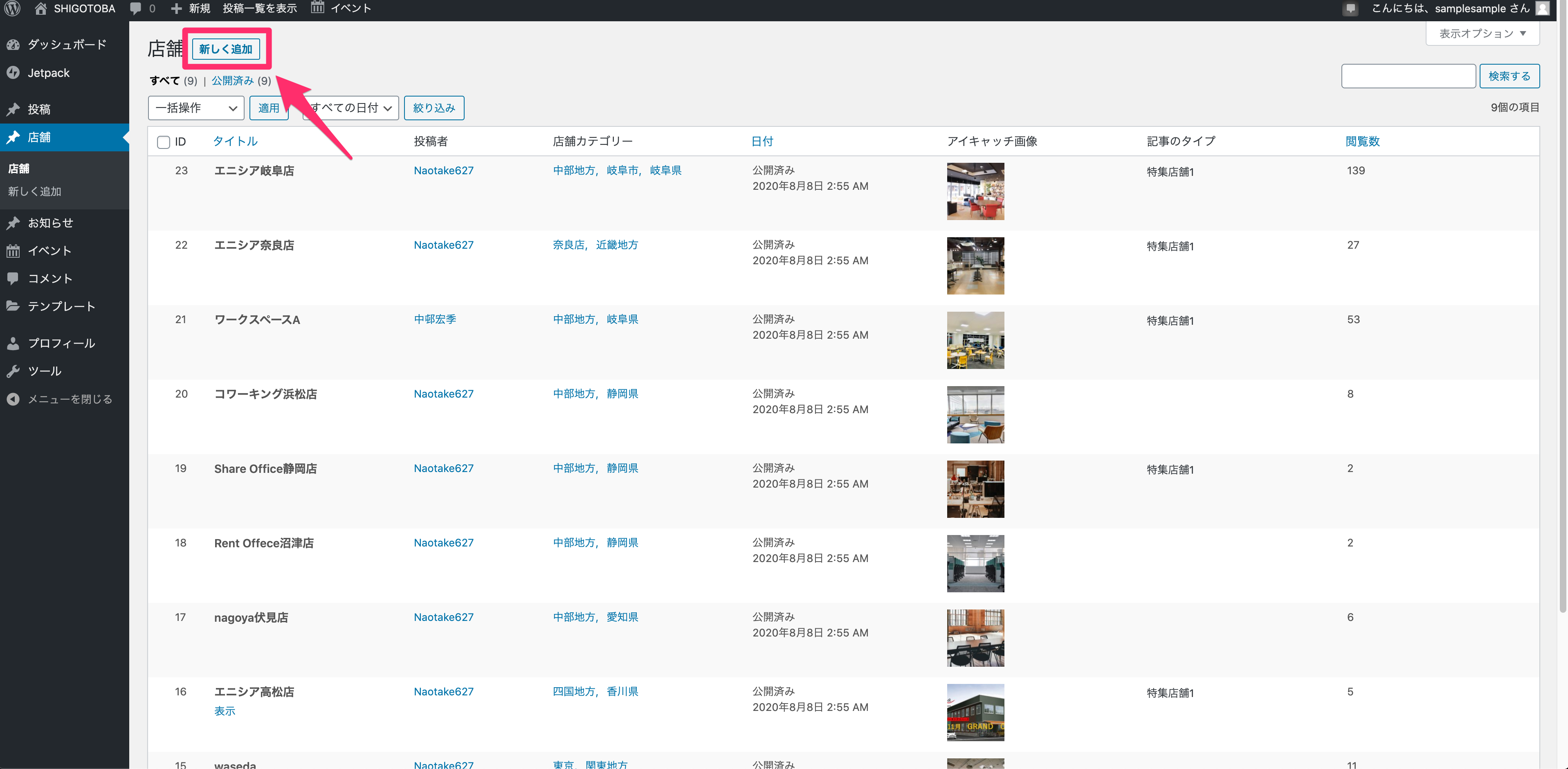1568x769 pixels.
Task: Open thumbnail image of コワーキング浜松店
Action: [x=975, y=415]
